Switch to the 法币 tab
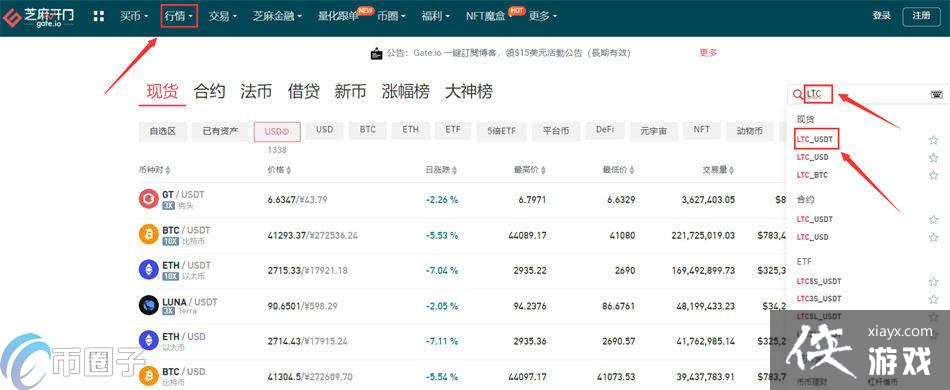This screenshot has width=950, height=390. 256,91
